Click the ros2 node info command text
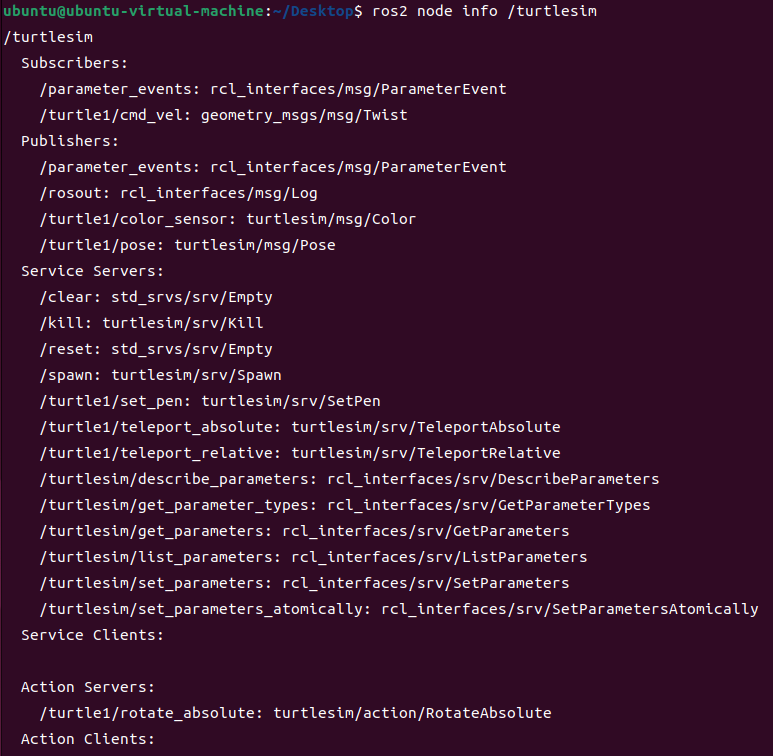This screenshot has width=773, height=756. [x=484, y=11]
